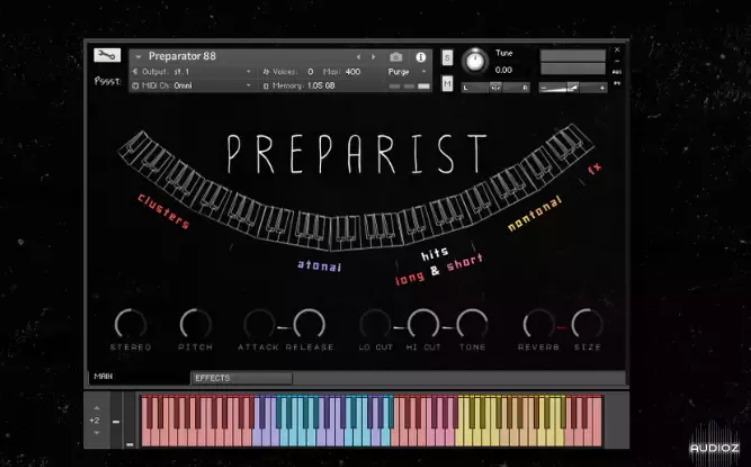Screen dimensions: 751x467
Task: Click the SIZE knob
Action: (x=587, y=324)
